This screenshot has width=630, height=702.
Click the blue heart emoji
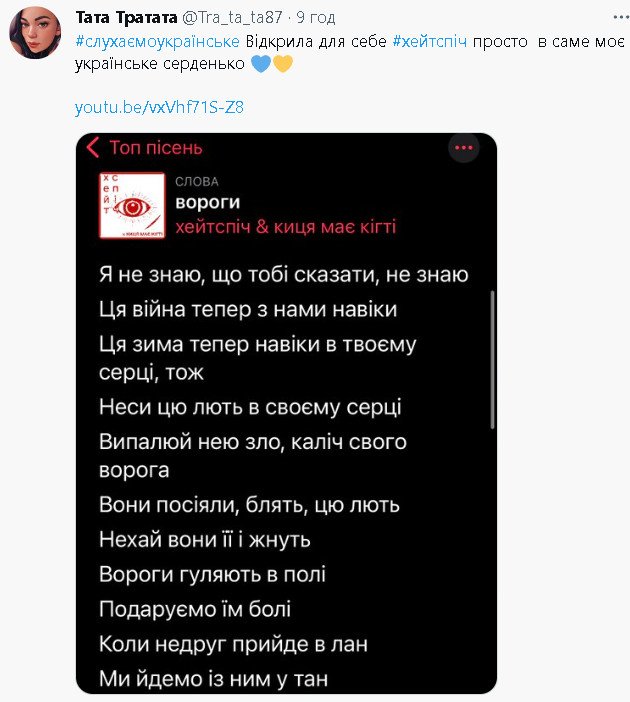click(x=260, y=65)
